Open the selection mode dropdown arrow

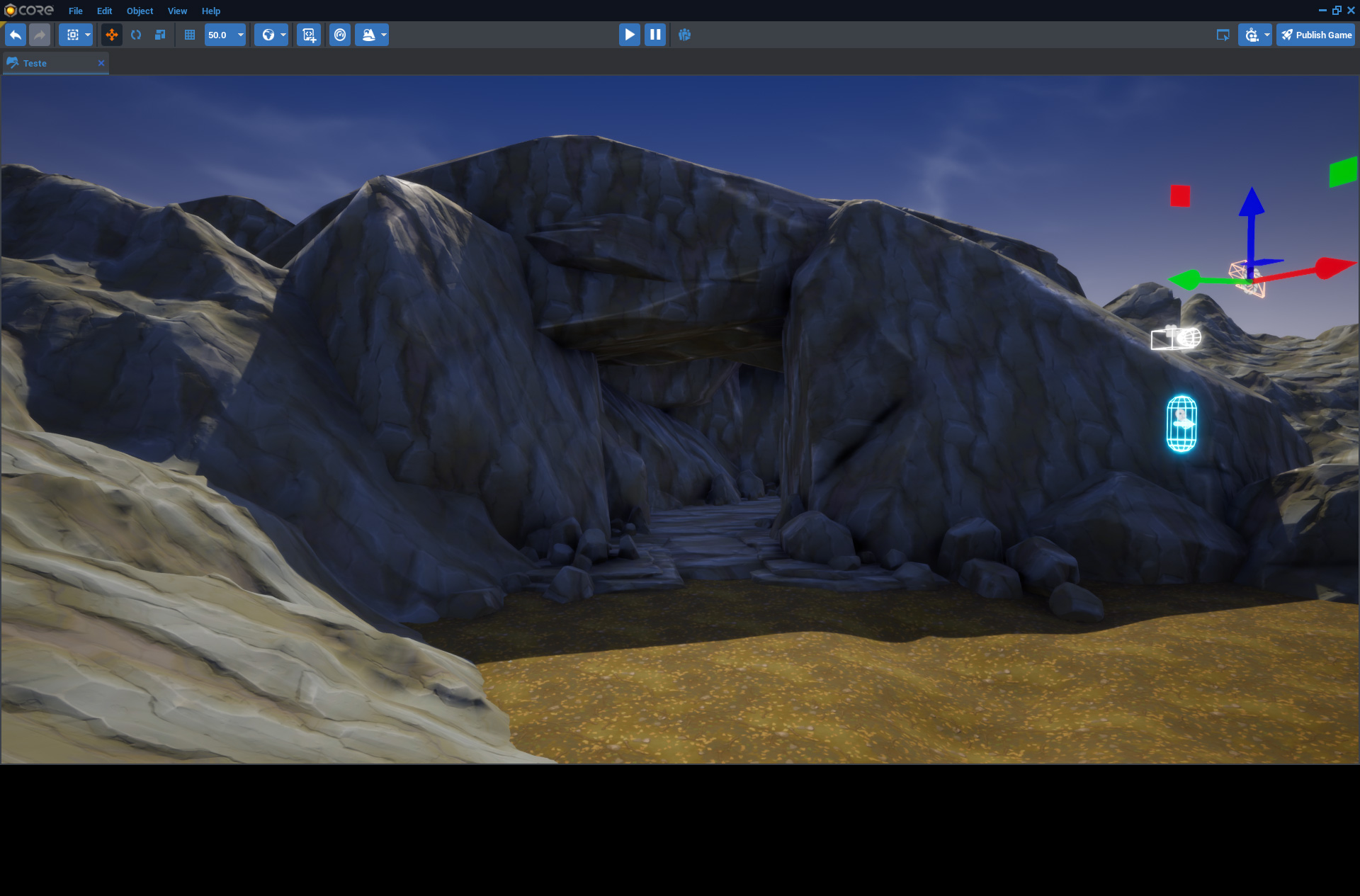(x=88, y=35)
